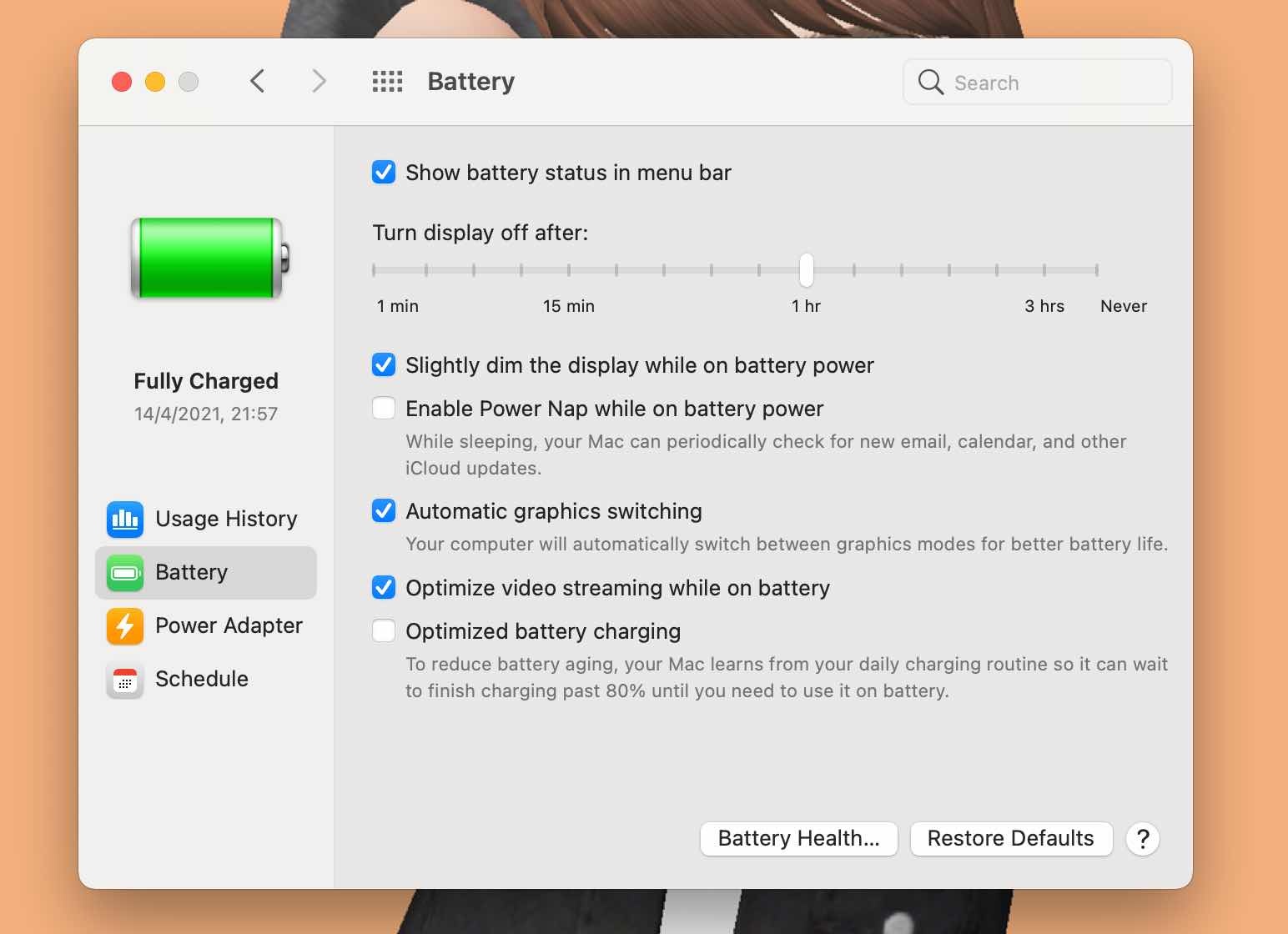Click the green Battery icon in sidebar
Image resolution: width=1288 pixels, height=934 pixels.
(124, 573)
